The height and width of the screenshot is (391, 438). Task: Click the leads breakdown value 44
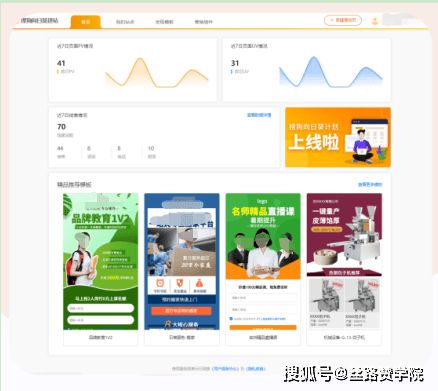(x=60, y=148)
